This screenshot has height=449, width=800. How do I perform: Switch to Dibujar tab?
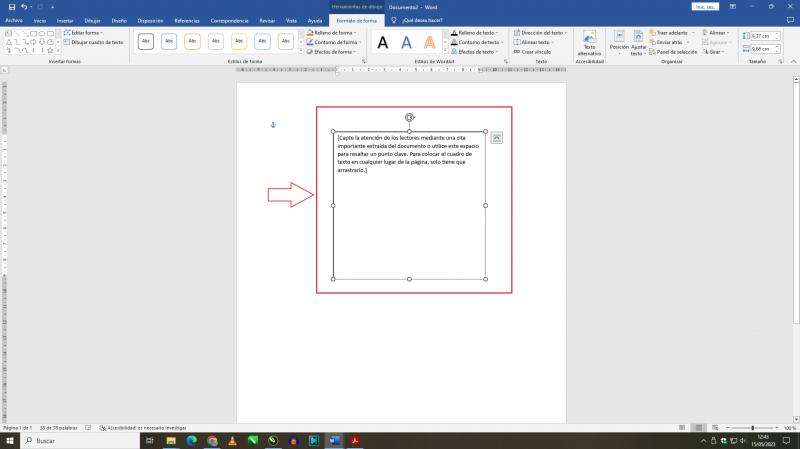92,21
